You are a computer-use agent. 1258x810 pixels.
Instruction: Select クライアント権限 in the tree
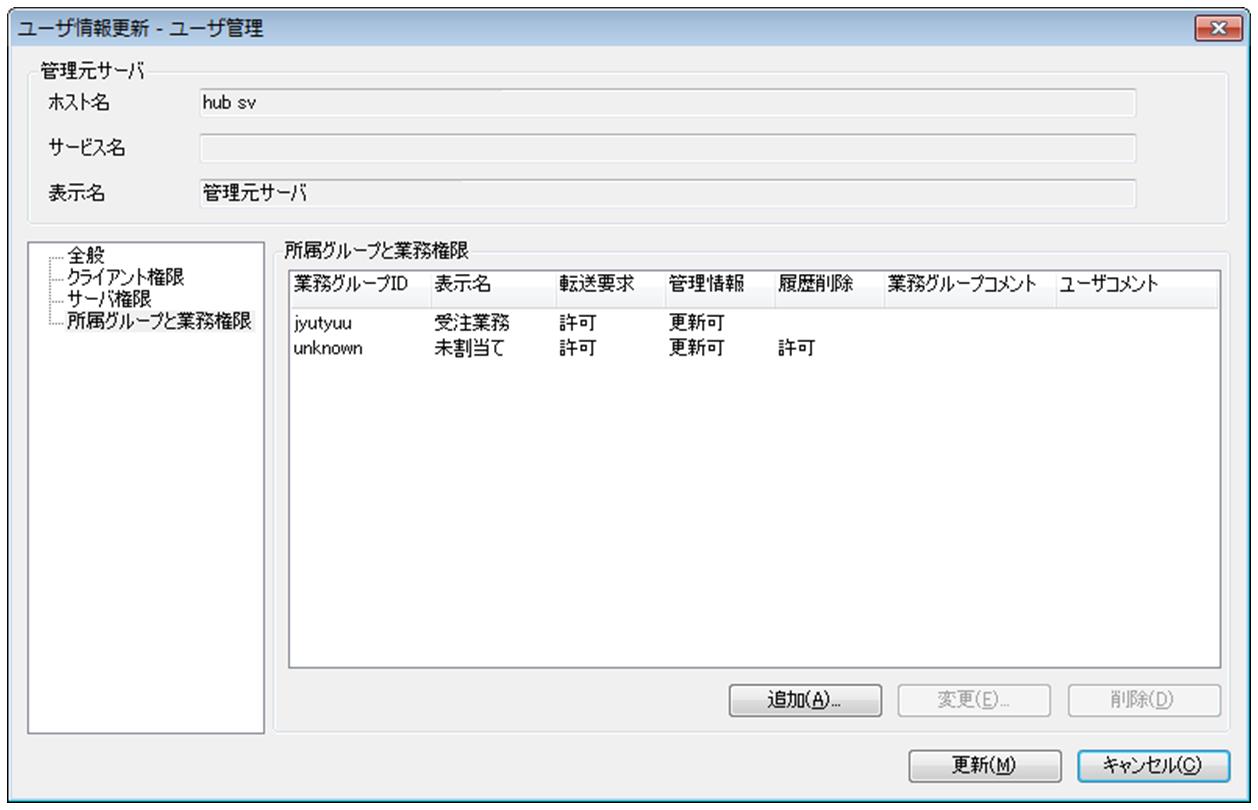[125, 276]
